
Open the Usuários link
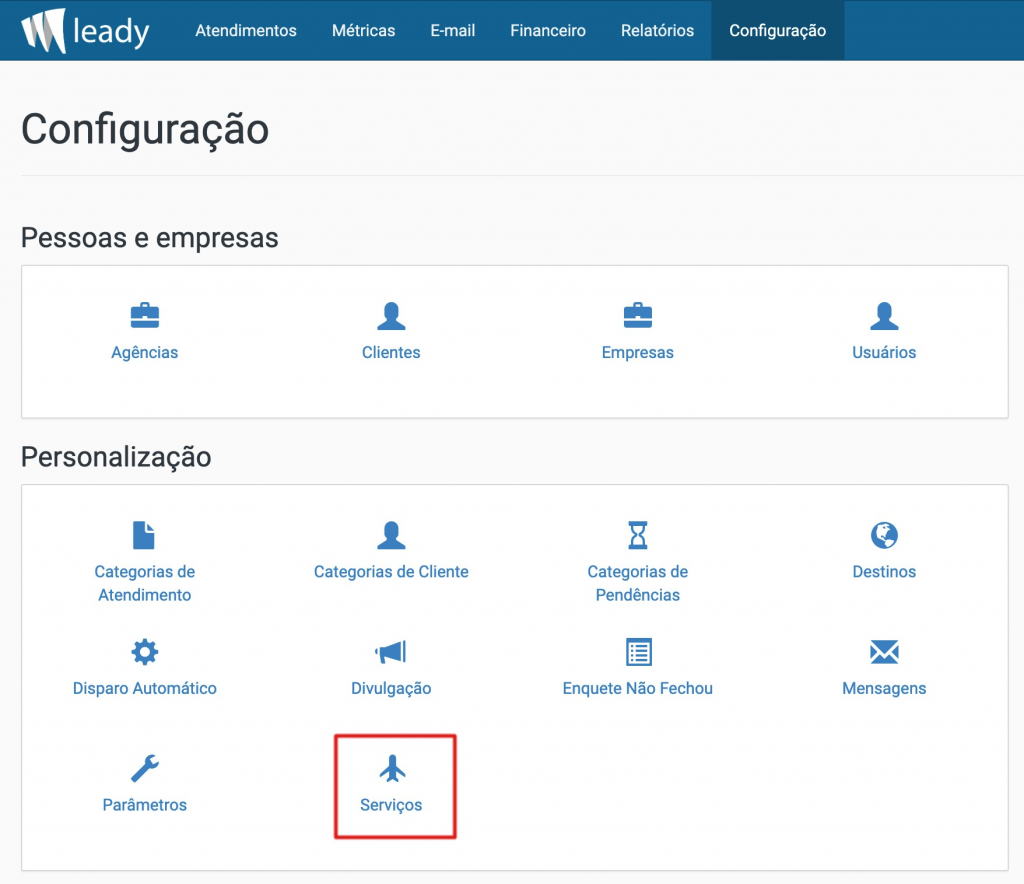(x=884, y=353)
